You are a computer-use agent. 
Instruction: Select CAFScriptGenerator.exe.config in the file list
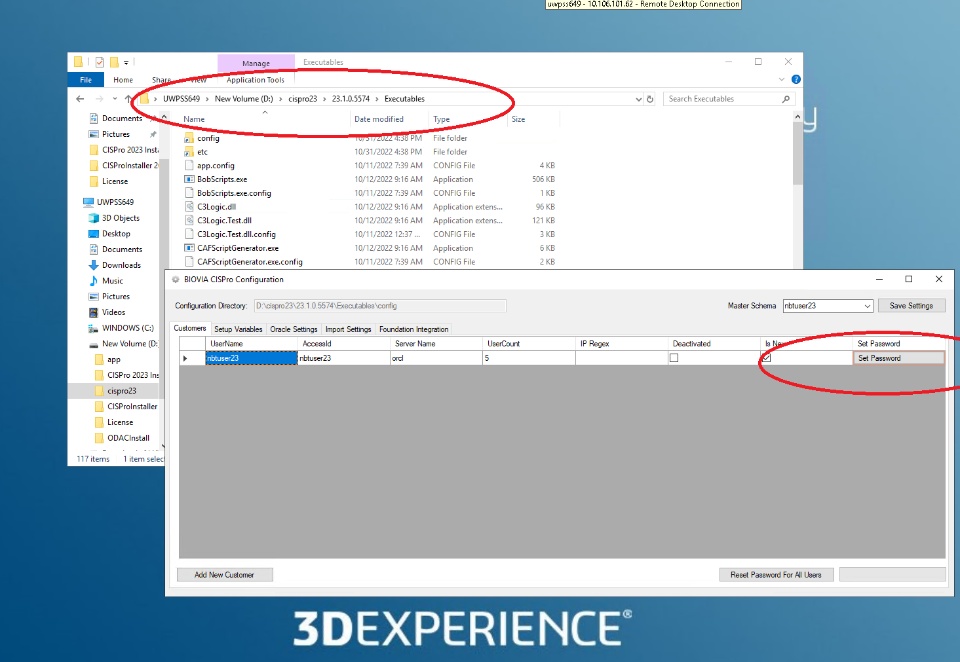click(x=250, y=261)
